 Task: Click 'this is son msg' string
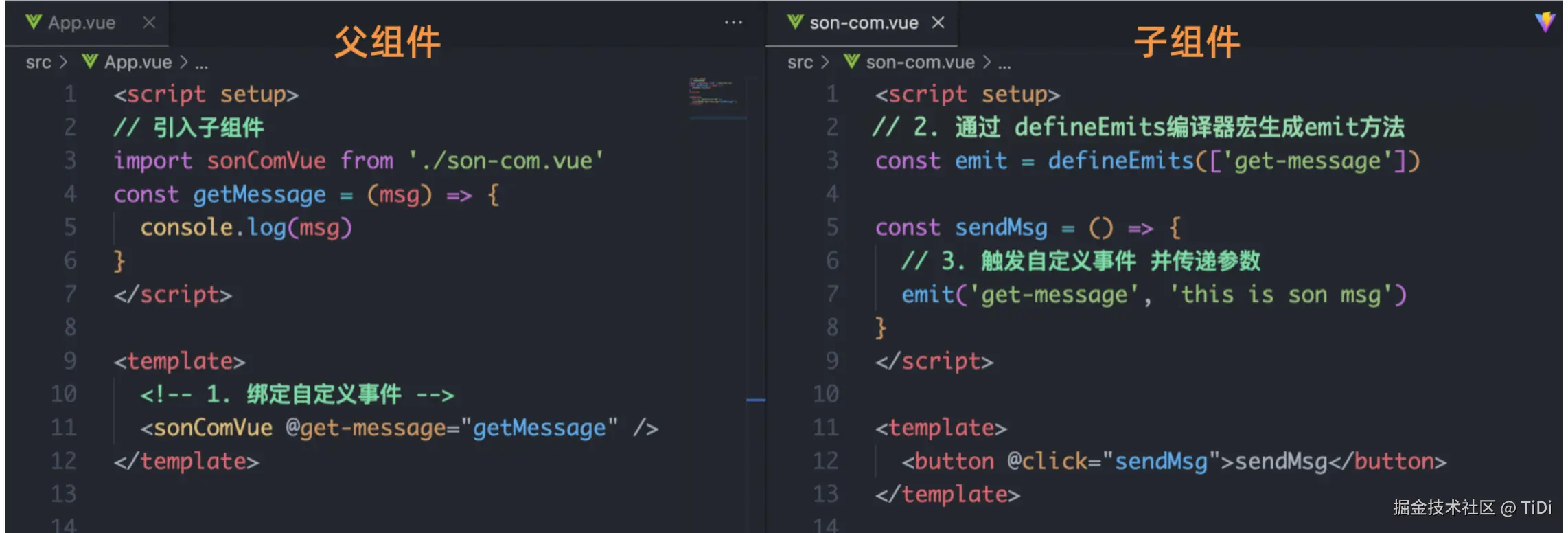(x=1280, y=295)
